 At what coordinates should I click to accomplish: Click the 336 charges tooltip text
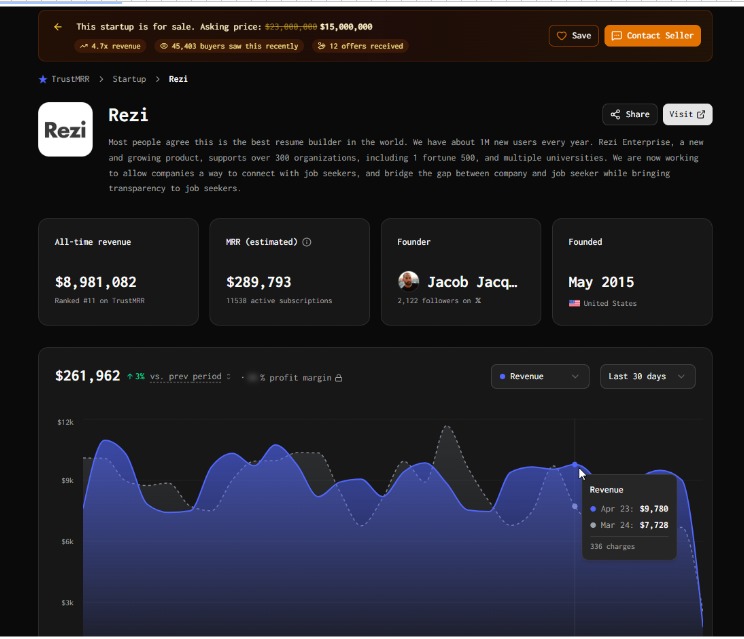pos(612,546)
